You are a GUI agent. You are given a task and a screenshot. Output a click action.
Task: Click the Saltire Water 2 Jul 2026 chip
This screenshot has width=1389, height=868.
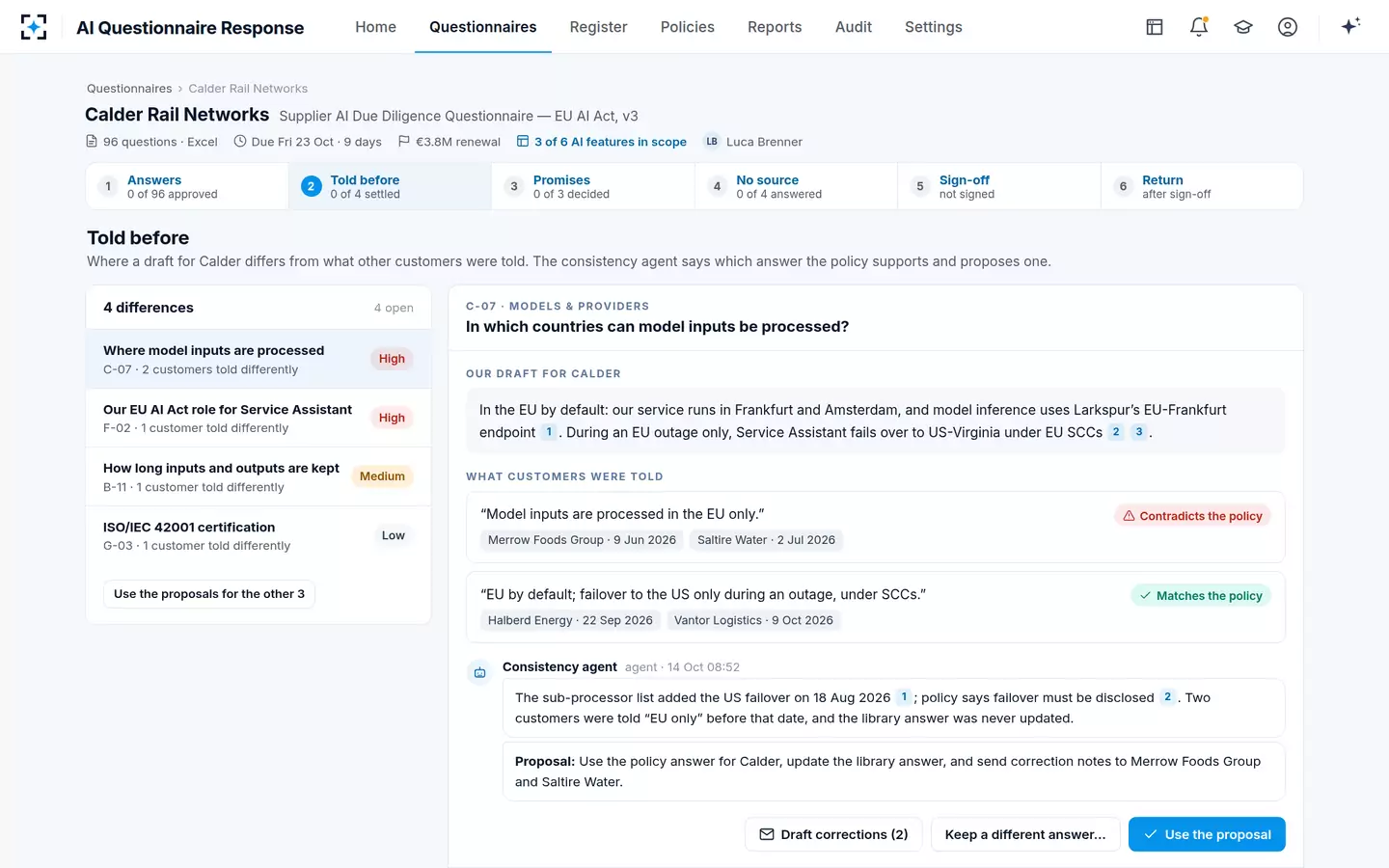(766, 540)
